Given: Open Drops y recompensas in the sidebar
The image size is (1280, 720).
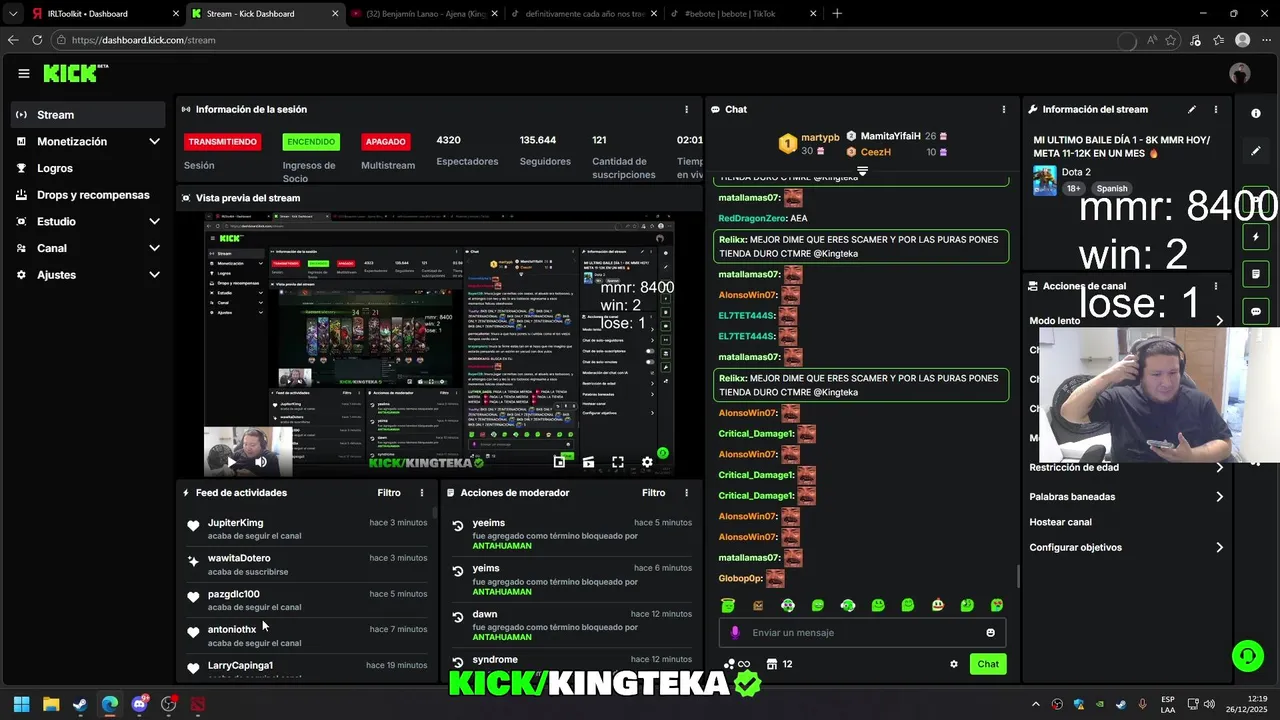Looking at the screenshot, I should coord(89,195).
